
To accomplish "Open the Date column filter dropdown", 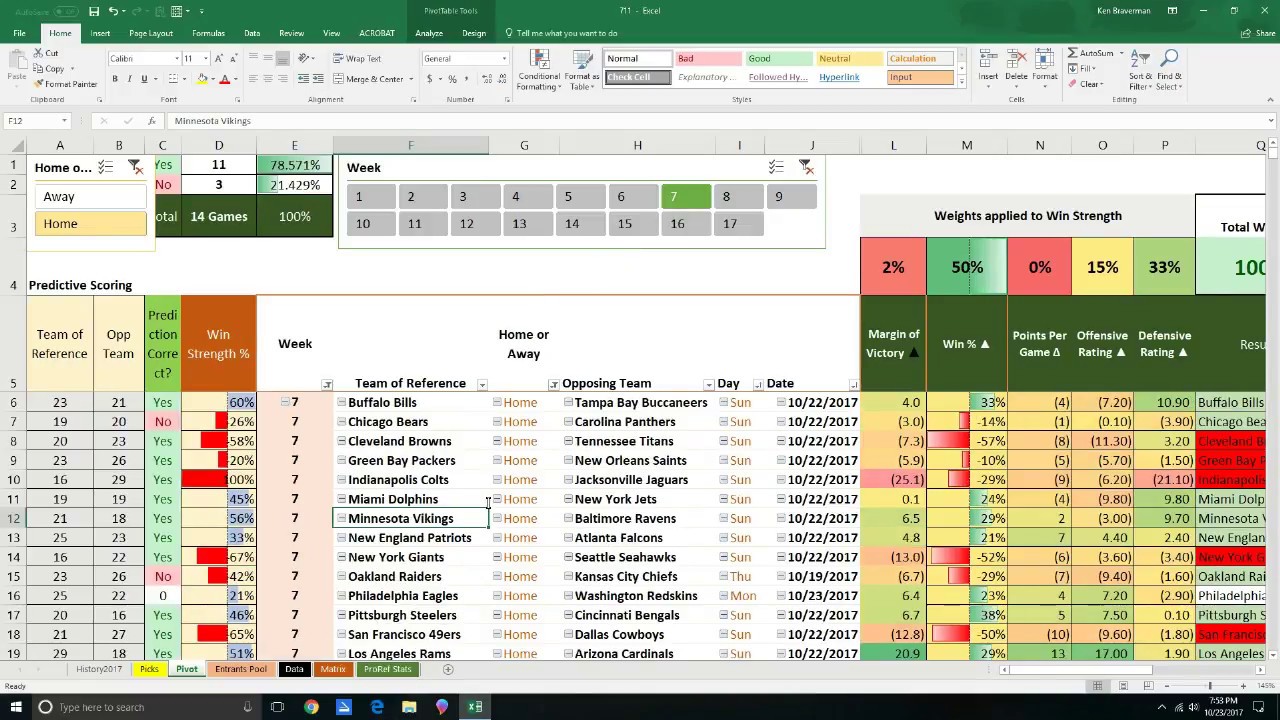I will [853, 385].
